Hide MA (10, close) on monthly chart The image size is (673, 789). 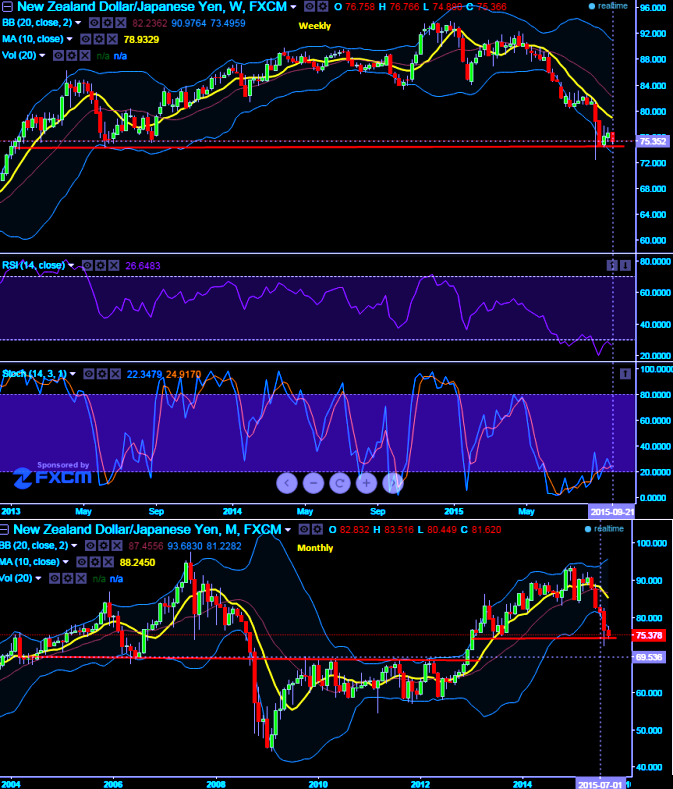pos(82,562)
